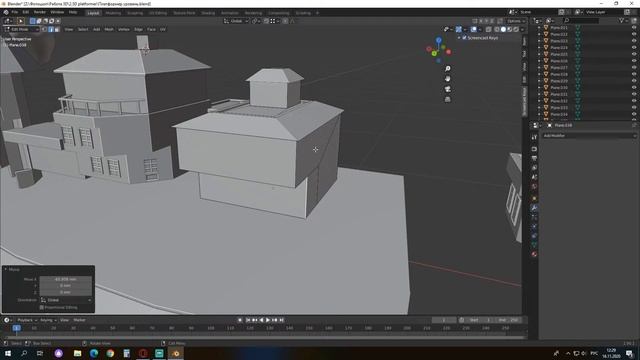The height and width of the screenshot is (360, 640).
Task: Hide Plane.021 with its eye icon
Action: (634, 28)
